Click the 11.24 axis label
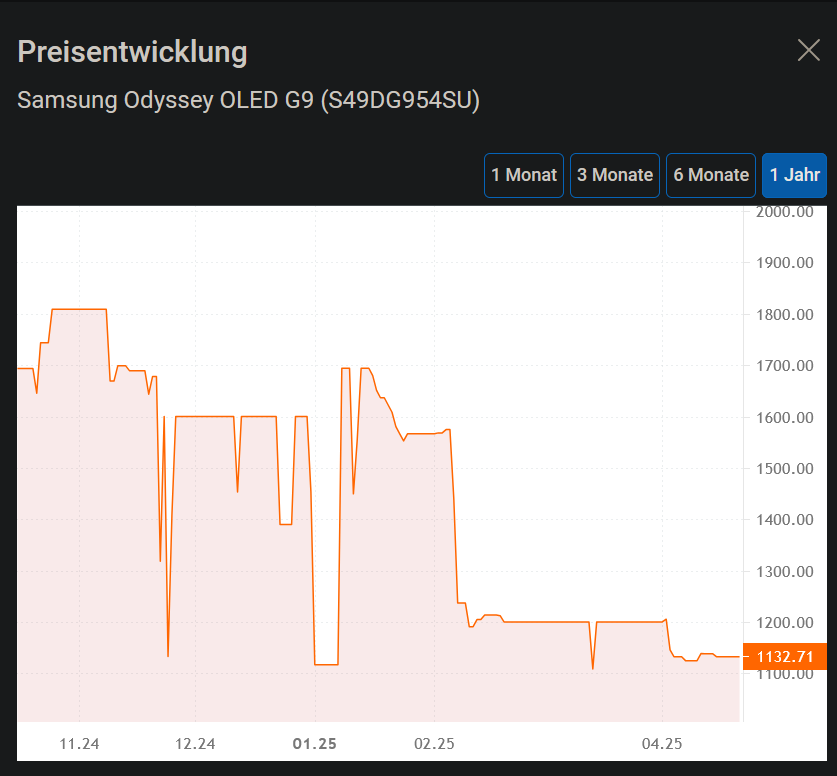Image resolution: width=837 pixels, height=776 pixels. tap(78, 744)
